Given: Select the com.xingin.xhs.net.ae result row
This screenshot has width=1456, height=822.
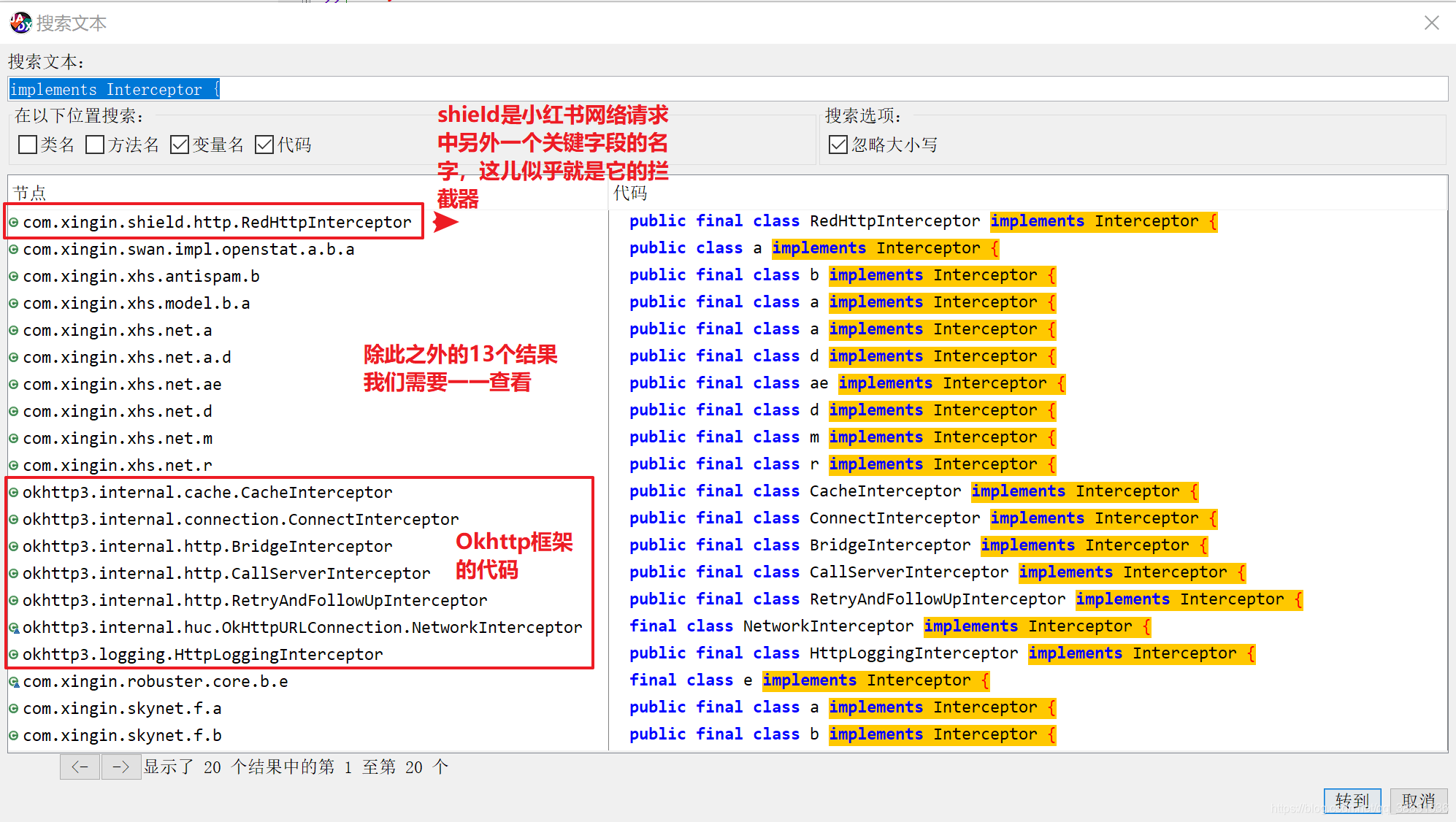Looking at the screenshot, I should click(x=122, y=385).
